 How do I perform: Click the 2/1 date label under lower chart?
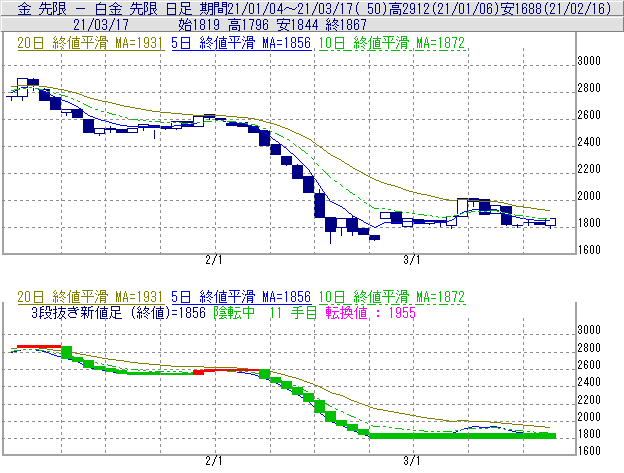[x=214, y=461]
